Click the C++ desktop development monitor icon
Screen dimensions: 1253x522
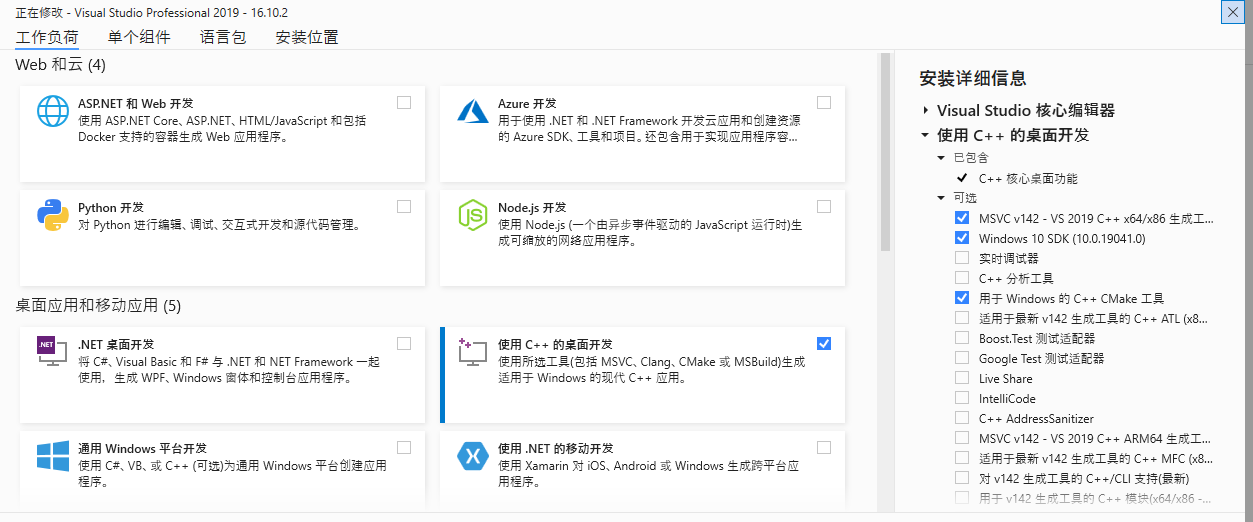(471, 352)
